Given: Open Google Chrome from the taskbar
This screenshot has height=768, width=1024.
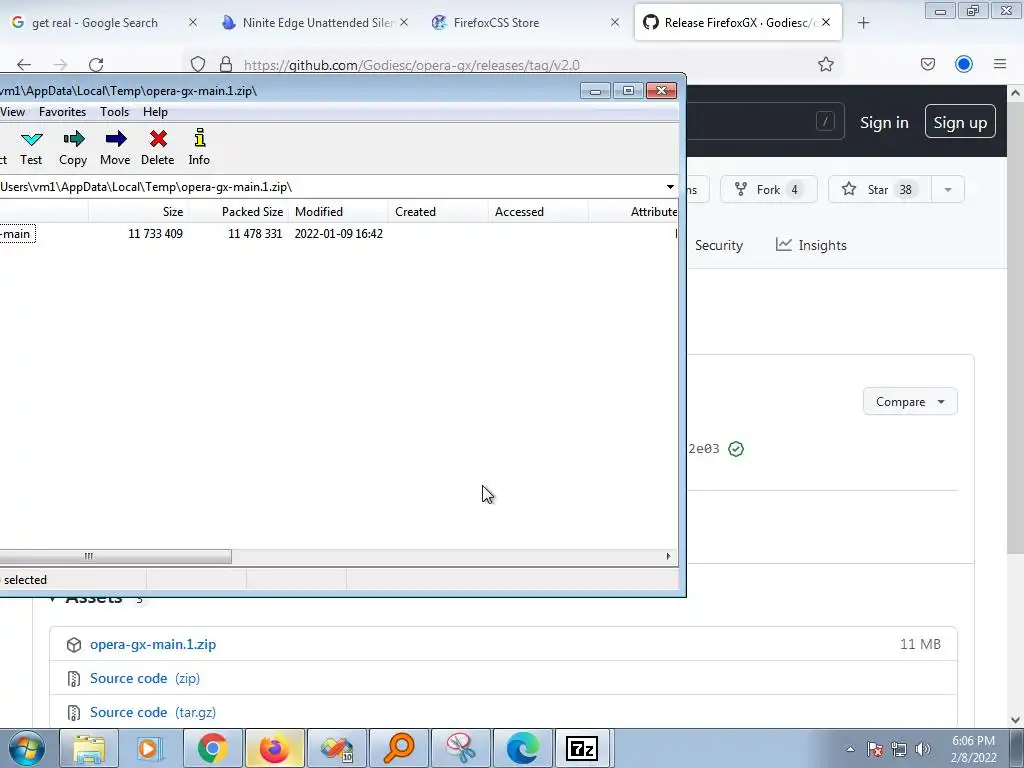Looking at the screenshot, I should 213,748.
